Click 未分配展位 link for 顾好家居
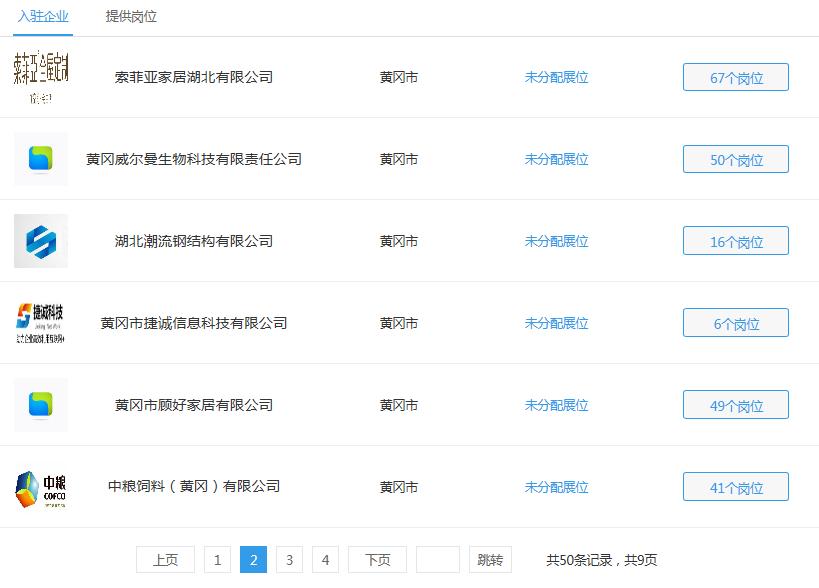819x588 pixels. point(556,405)
